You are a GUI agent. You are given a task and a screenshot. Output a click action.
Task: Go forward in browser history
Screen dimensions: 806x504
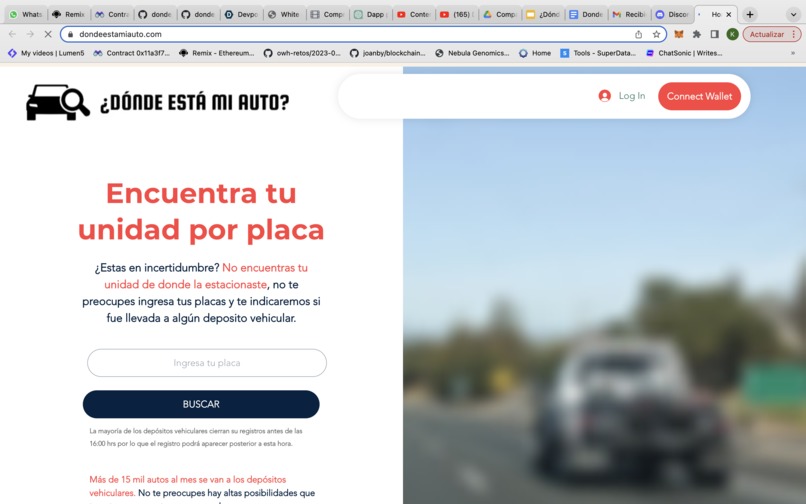(x=30, y=34)
